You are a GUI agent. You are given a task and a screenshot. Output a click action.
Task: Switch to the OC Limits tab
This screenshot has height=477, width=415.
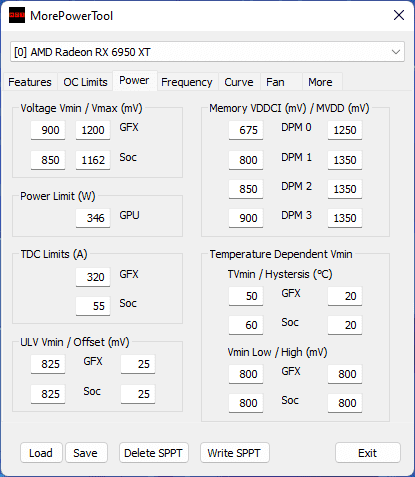pyautogui.click(x=85, y=82)
